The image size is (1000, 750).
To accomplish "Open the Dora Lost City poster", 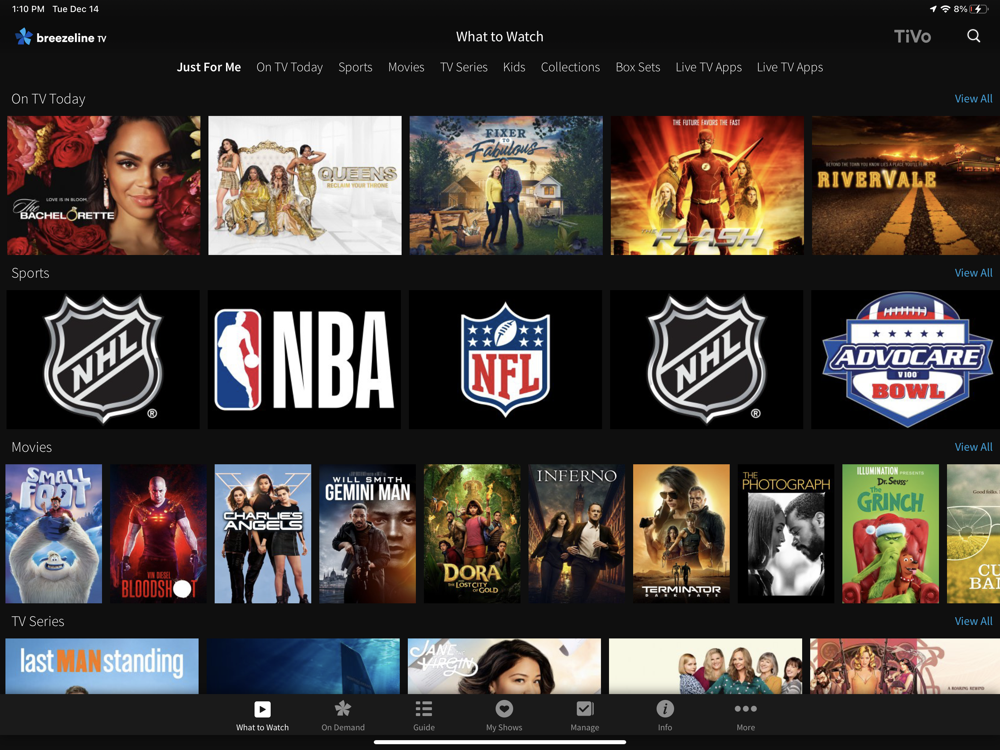I will point(472,534).
